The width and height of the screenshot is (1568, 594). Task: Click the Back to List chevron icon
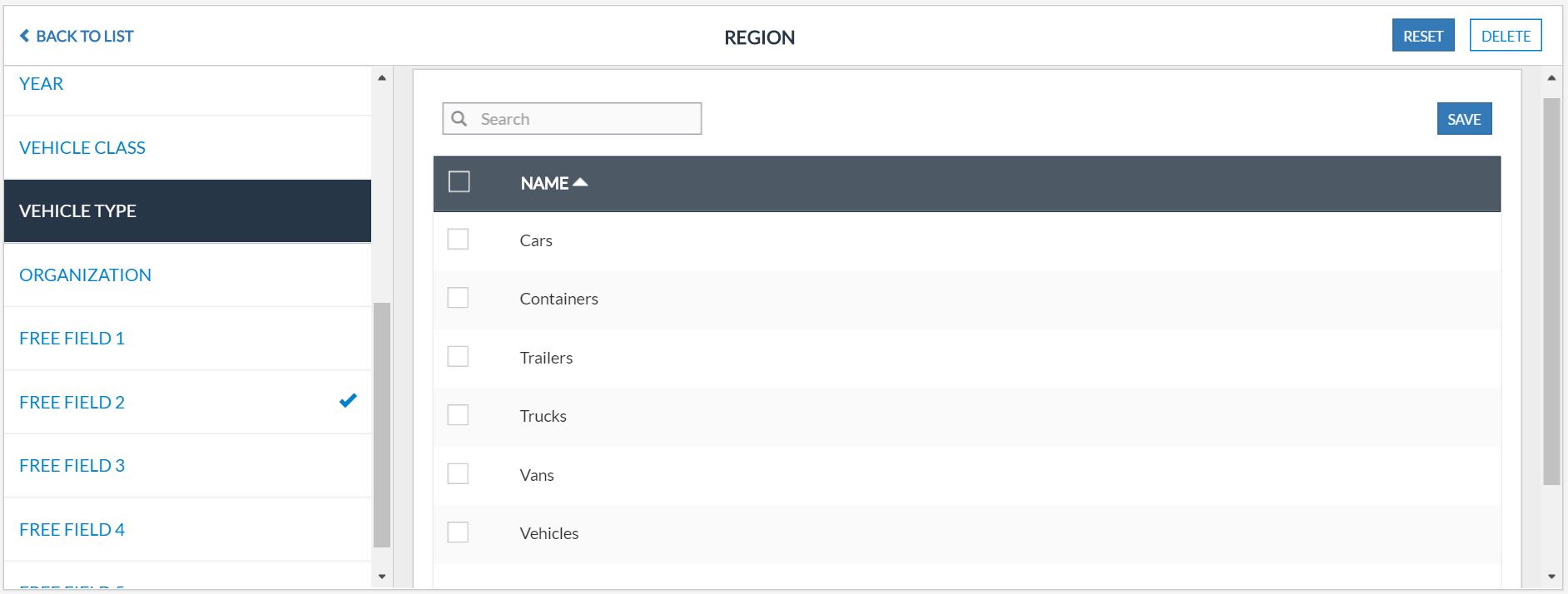tap(25, 36)
